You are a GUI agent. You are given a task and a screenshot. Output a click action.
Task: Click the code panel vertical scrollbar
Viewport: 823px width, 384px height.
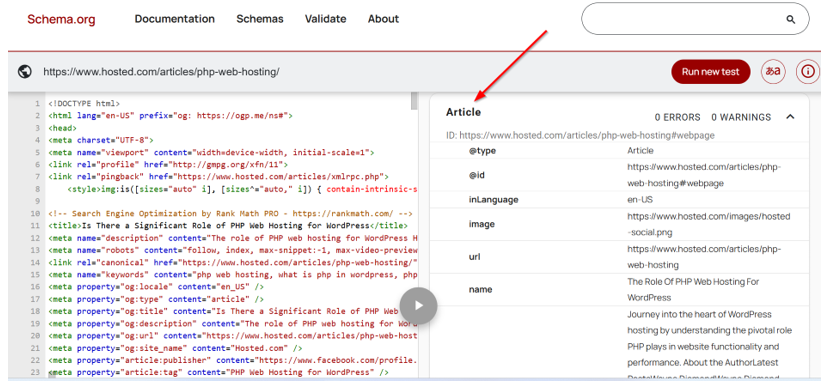(414, 101)
